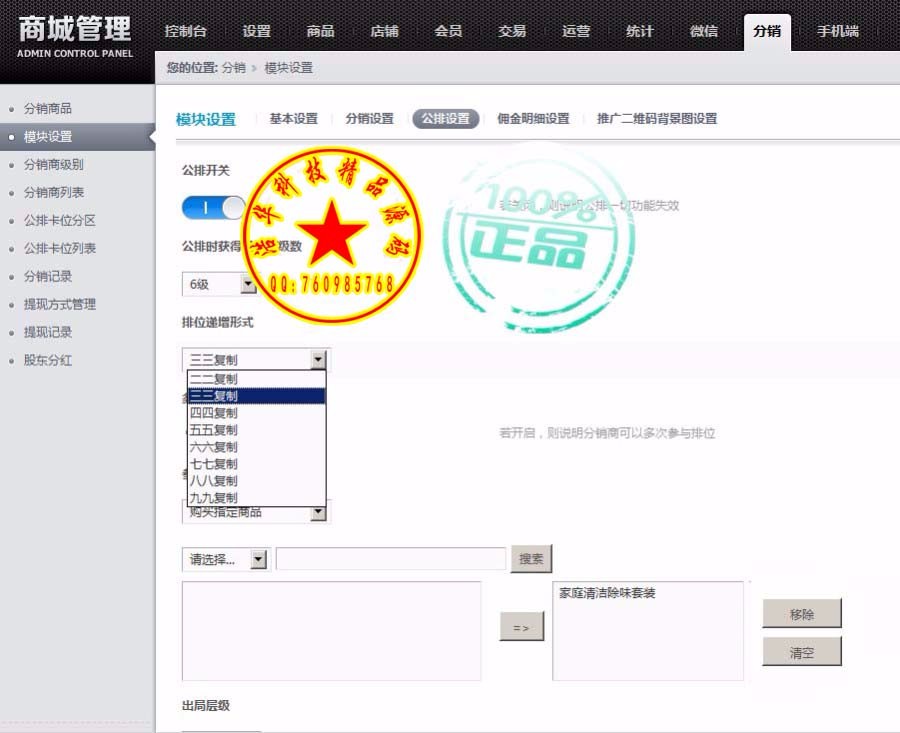Open 分销商级别 sidebar item
This screenshot has width=900, height=733.
(x=53, y=165)
